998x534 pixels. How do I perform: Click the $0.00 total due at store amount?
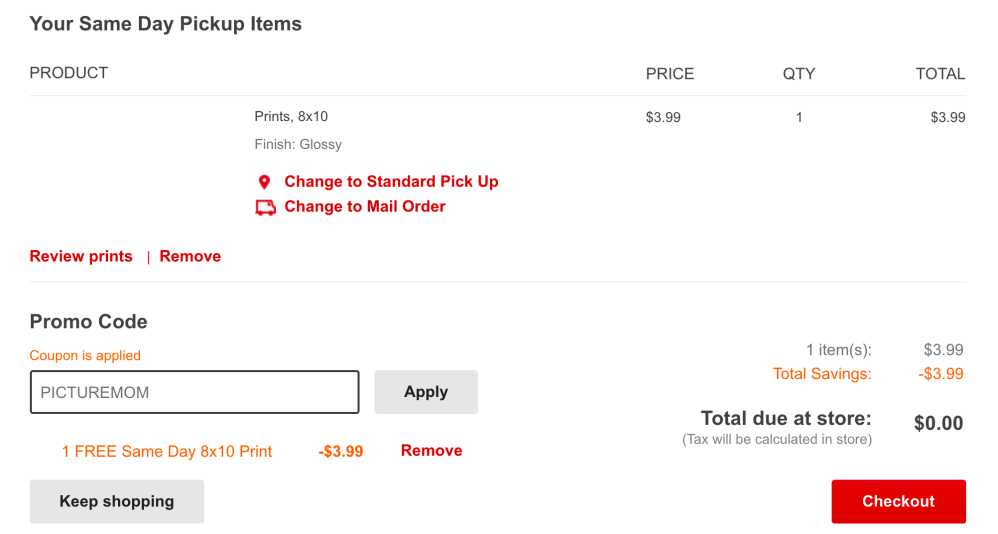point(938,424)
